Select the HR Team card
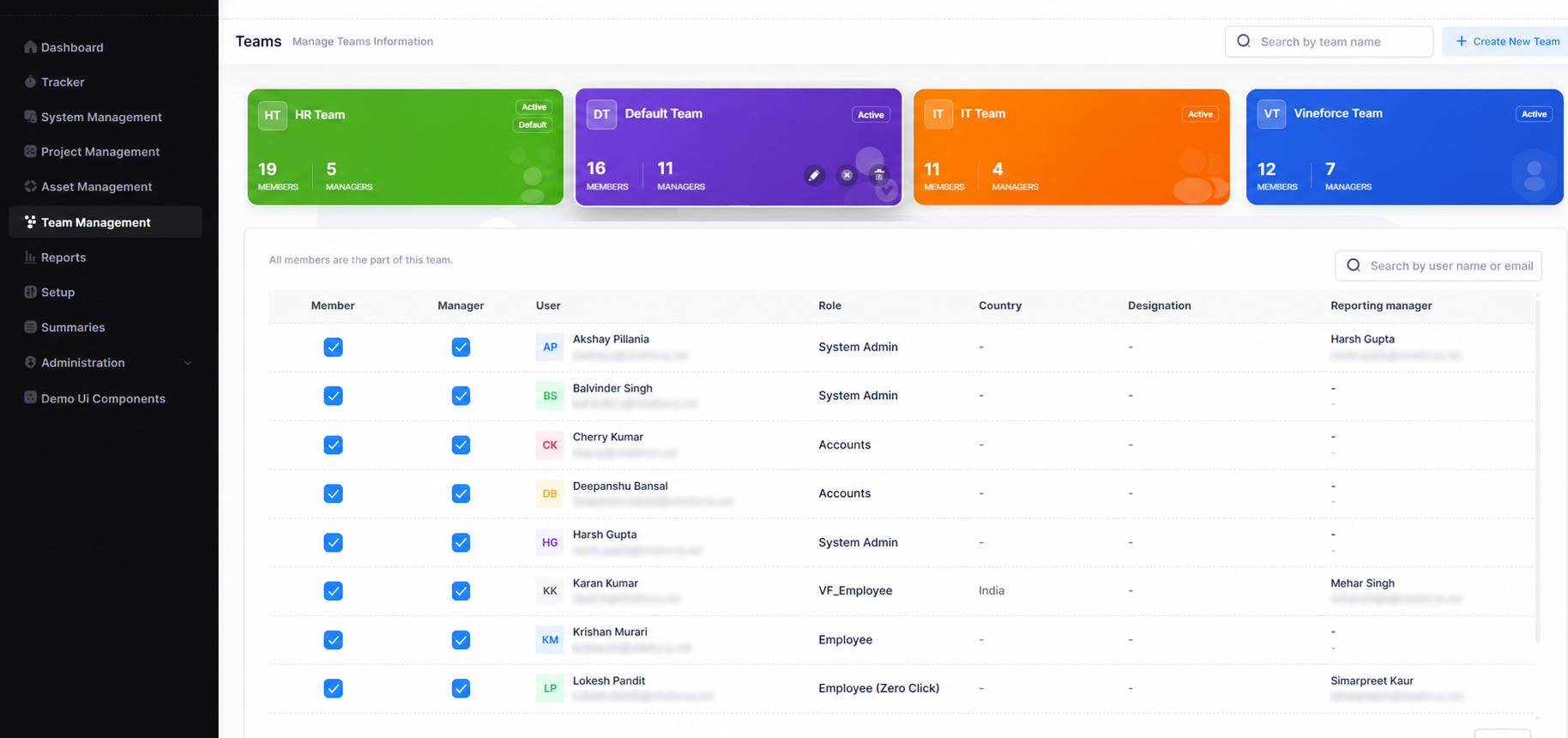1568x738 pixels. 406,147
